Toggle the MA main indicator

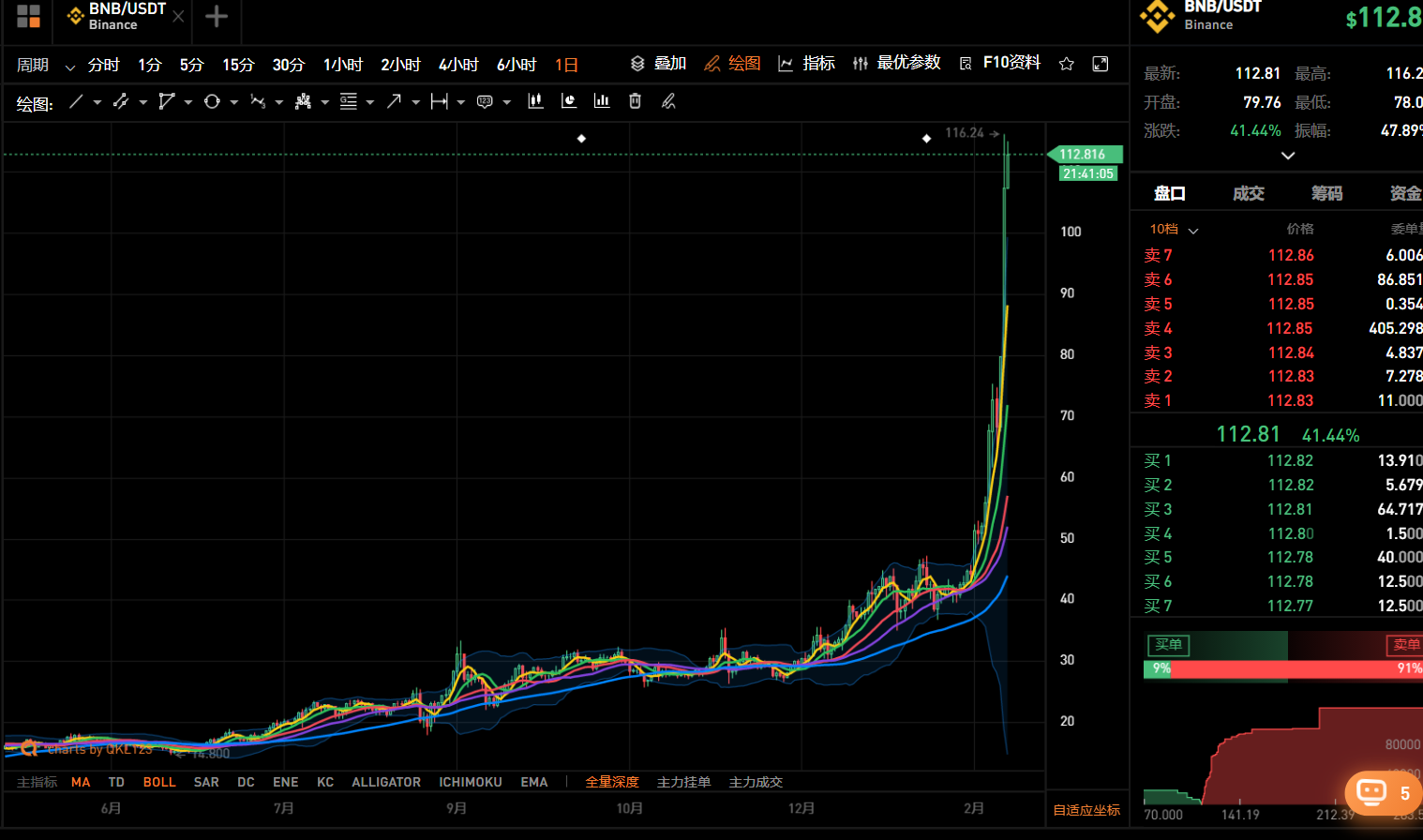(x=81, y=782)
